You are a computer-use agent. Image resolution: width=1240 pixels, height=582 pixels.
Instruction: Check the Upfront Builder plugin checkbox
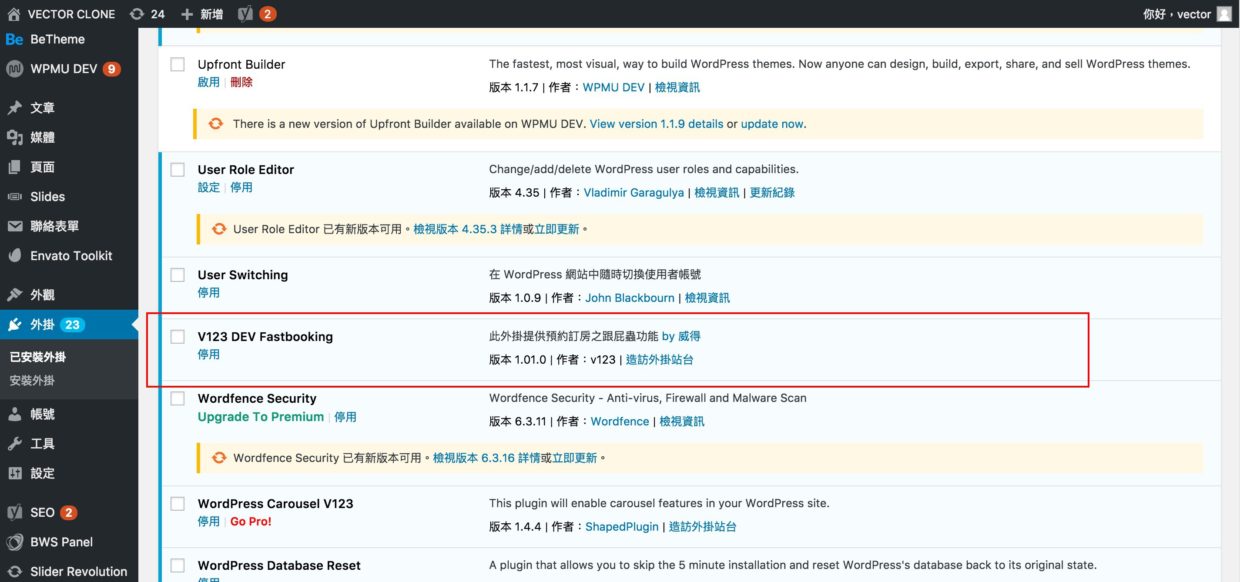point(177,64)
